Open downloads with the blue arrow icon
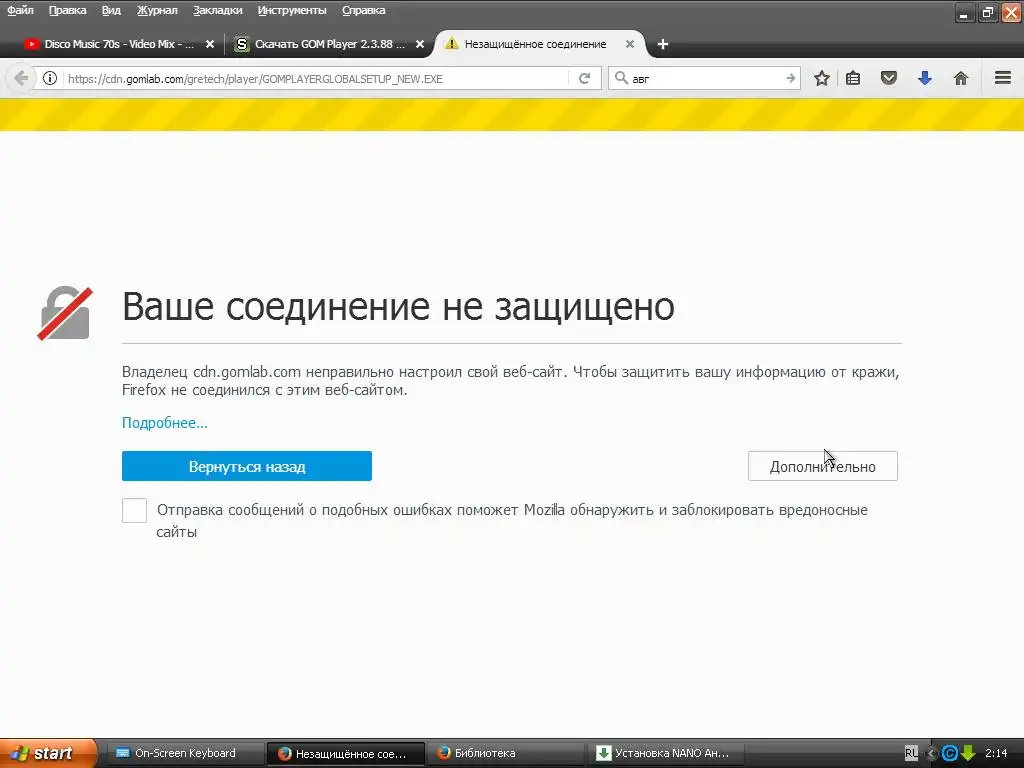Image resolution: width=1024 pixels, height=768 pixels. pyautogui.click(x=925, y=78)
